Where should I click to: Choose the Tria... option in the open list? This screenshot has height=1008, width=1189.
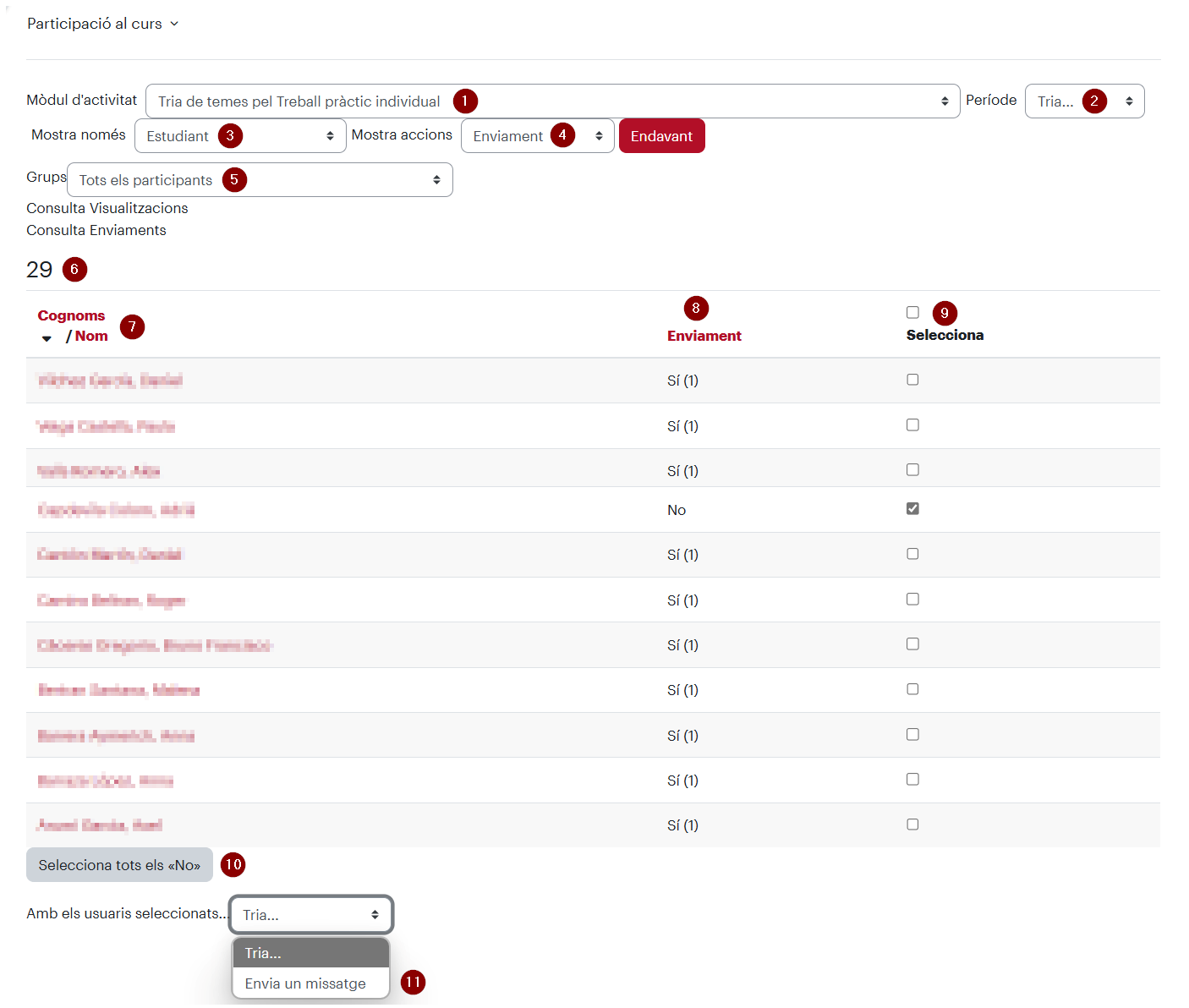coord(310,953)
